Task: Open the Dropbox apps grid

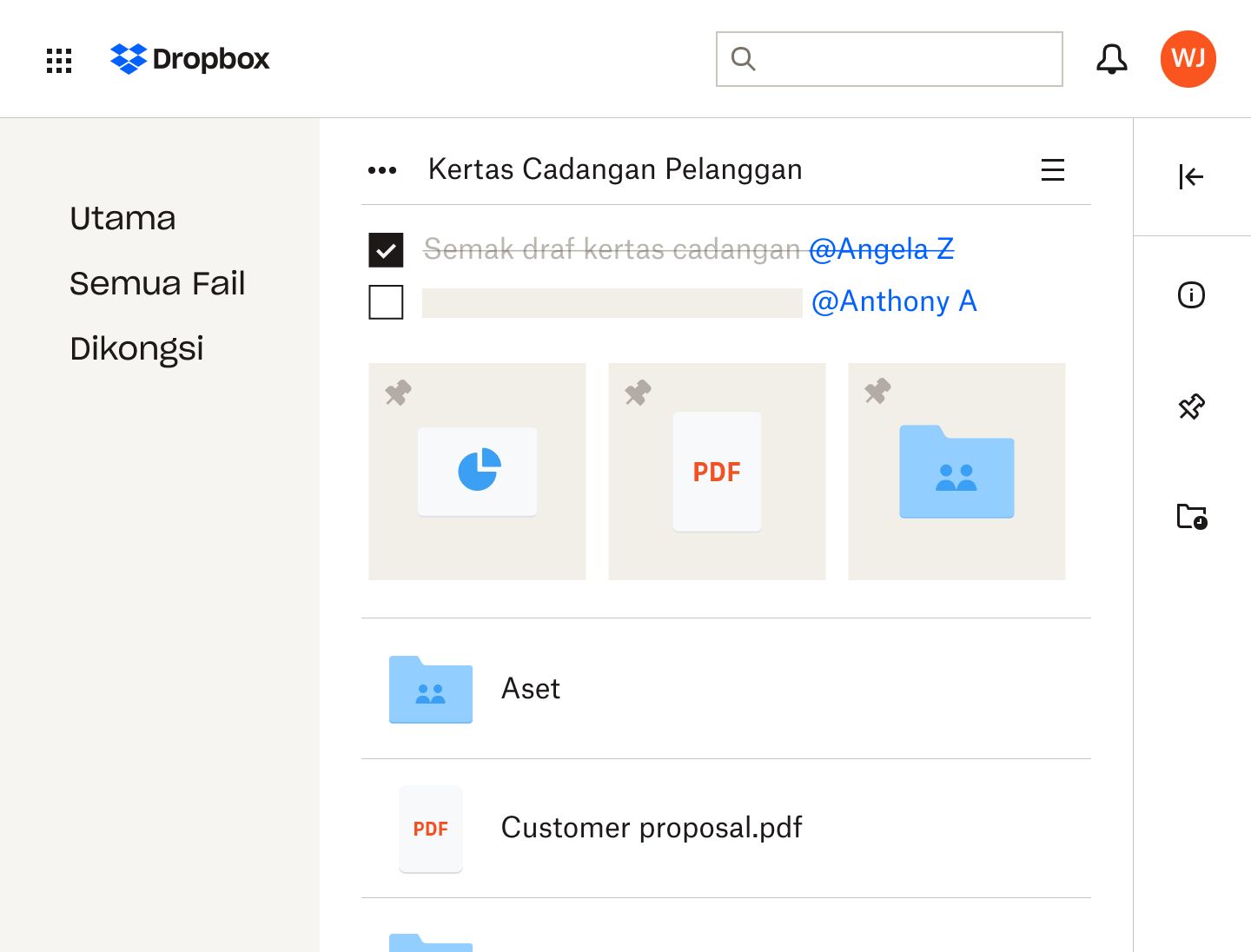Action: pyautogui.click(x=58, y=60)
